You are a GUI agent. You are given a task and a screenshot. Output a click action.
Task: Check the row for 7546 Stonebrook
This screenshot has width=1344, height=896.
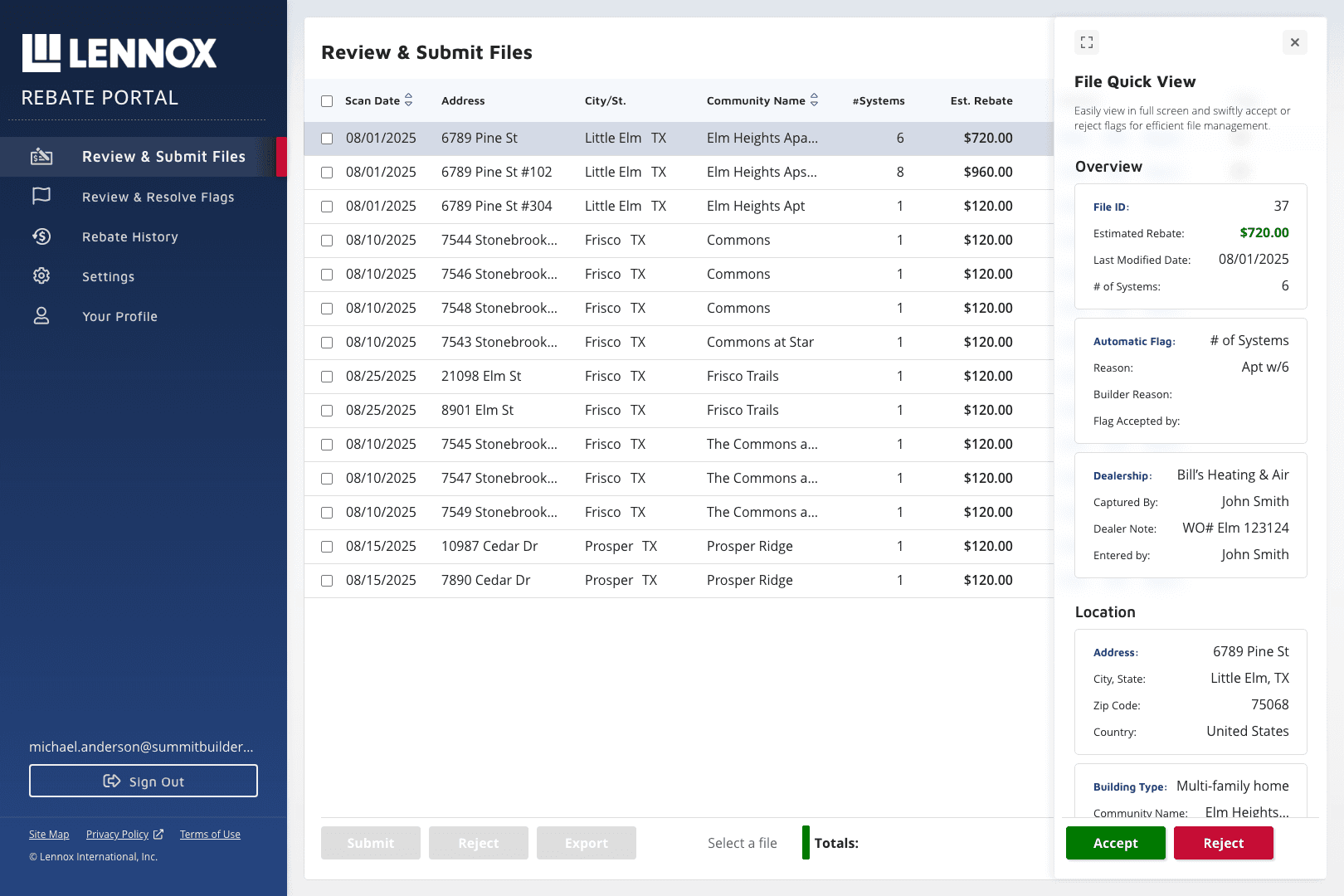click(x=327, y=275)
